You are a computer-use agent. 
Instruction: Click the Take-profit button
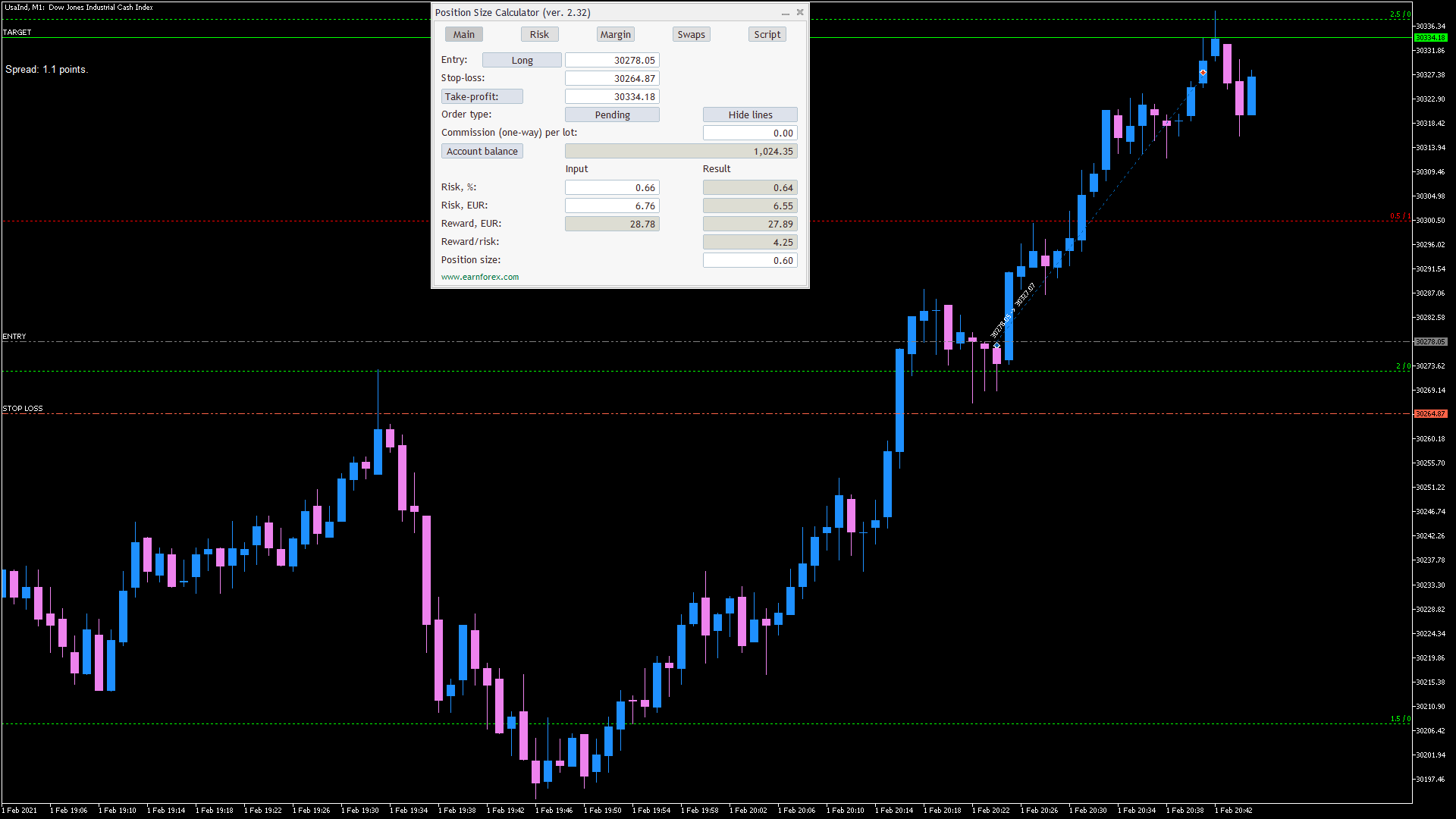(x=482, y=96)
